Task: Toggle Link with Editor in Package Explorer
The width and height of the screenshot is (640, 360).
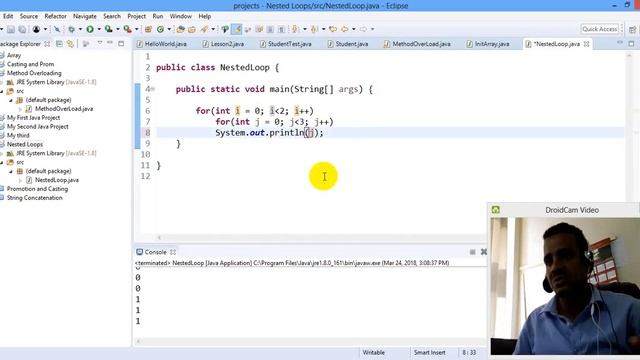Action: tap(71, 44)
